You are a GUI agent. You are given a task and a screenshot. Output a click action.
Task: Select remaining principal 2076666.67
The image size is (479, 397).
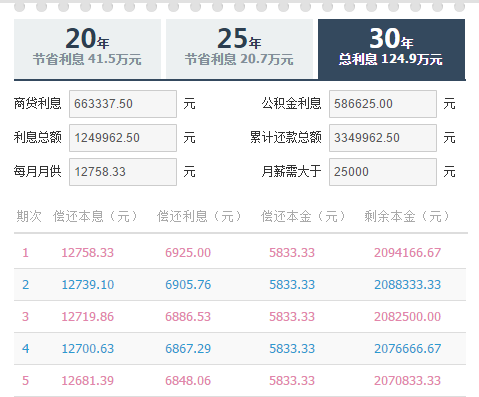coord(407,349)
